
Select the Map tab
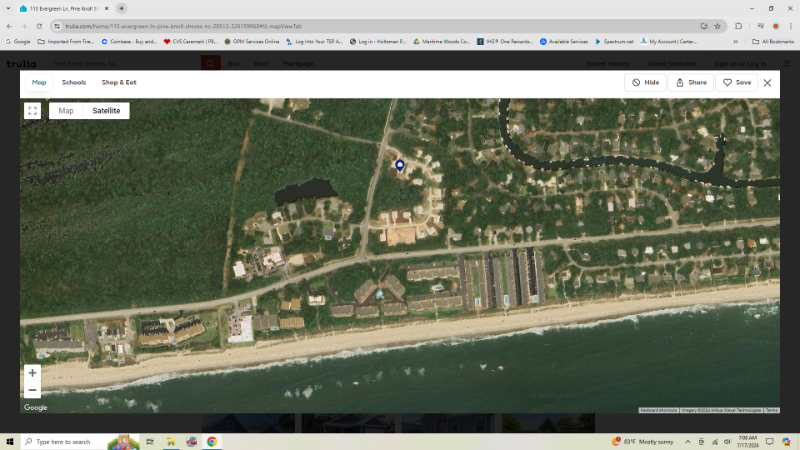(x=39, y=82)
